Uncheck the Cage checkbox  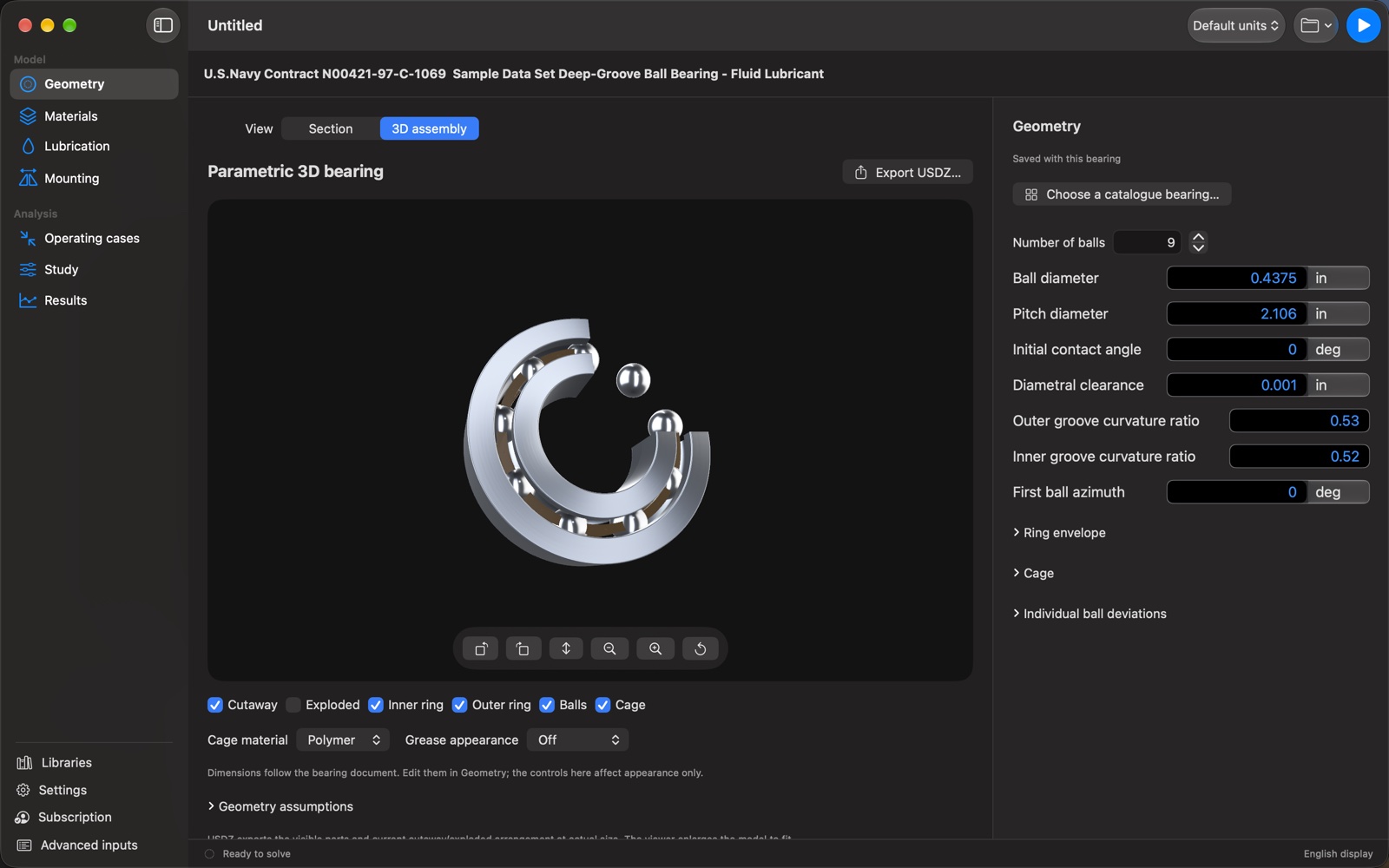602,705
